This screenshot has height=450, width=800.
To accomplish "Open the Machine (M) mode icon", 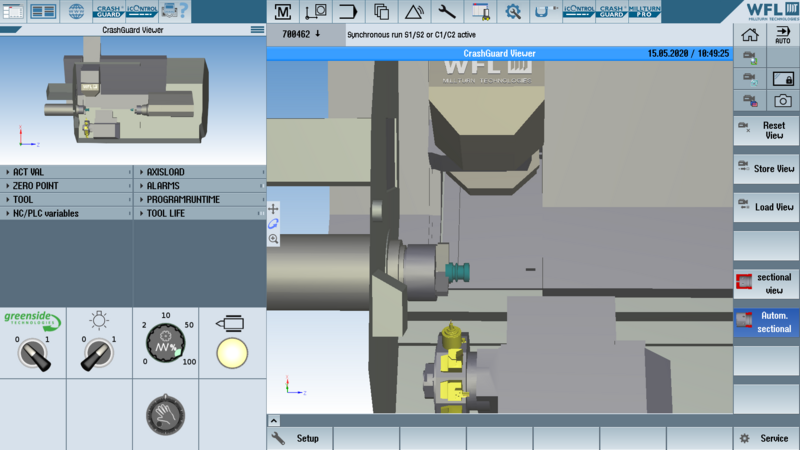I will pos(283,12).
